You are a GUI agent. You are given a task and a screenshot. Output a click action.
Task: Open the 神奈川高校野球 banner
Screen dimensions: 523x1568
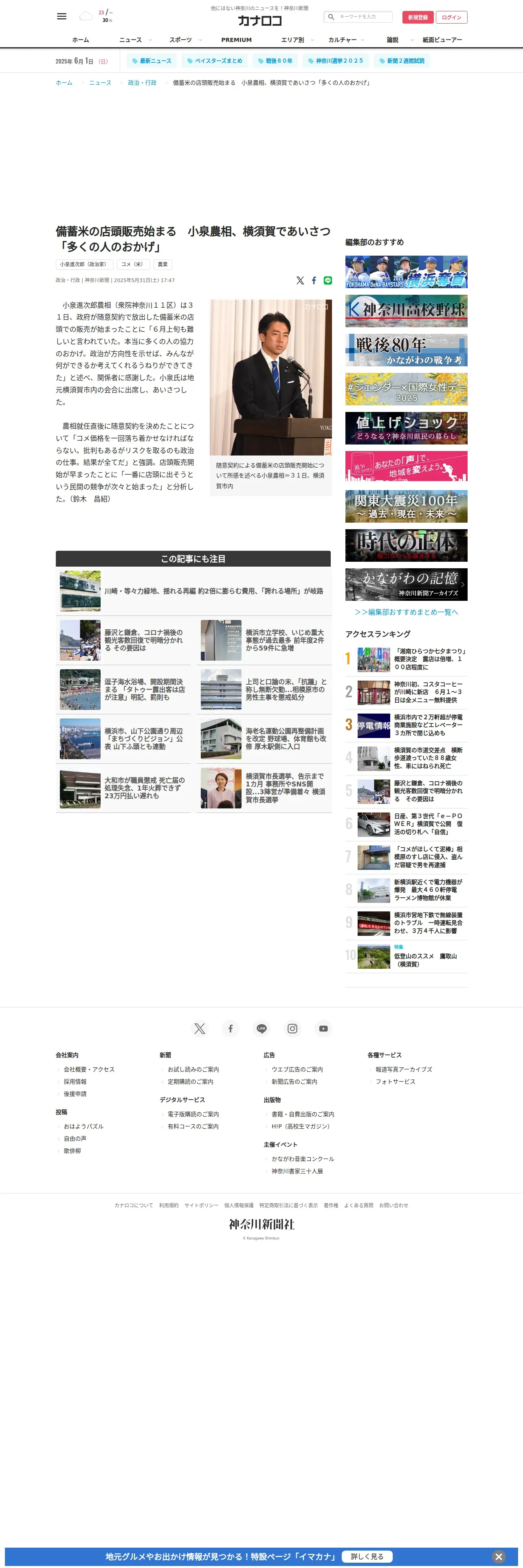406,311
